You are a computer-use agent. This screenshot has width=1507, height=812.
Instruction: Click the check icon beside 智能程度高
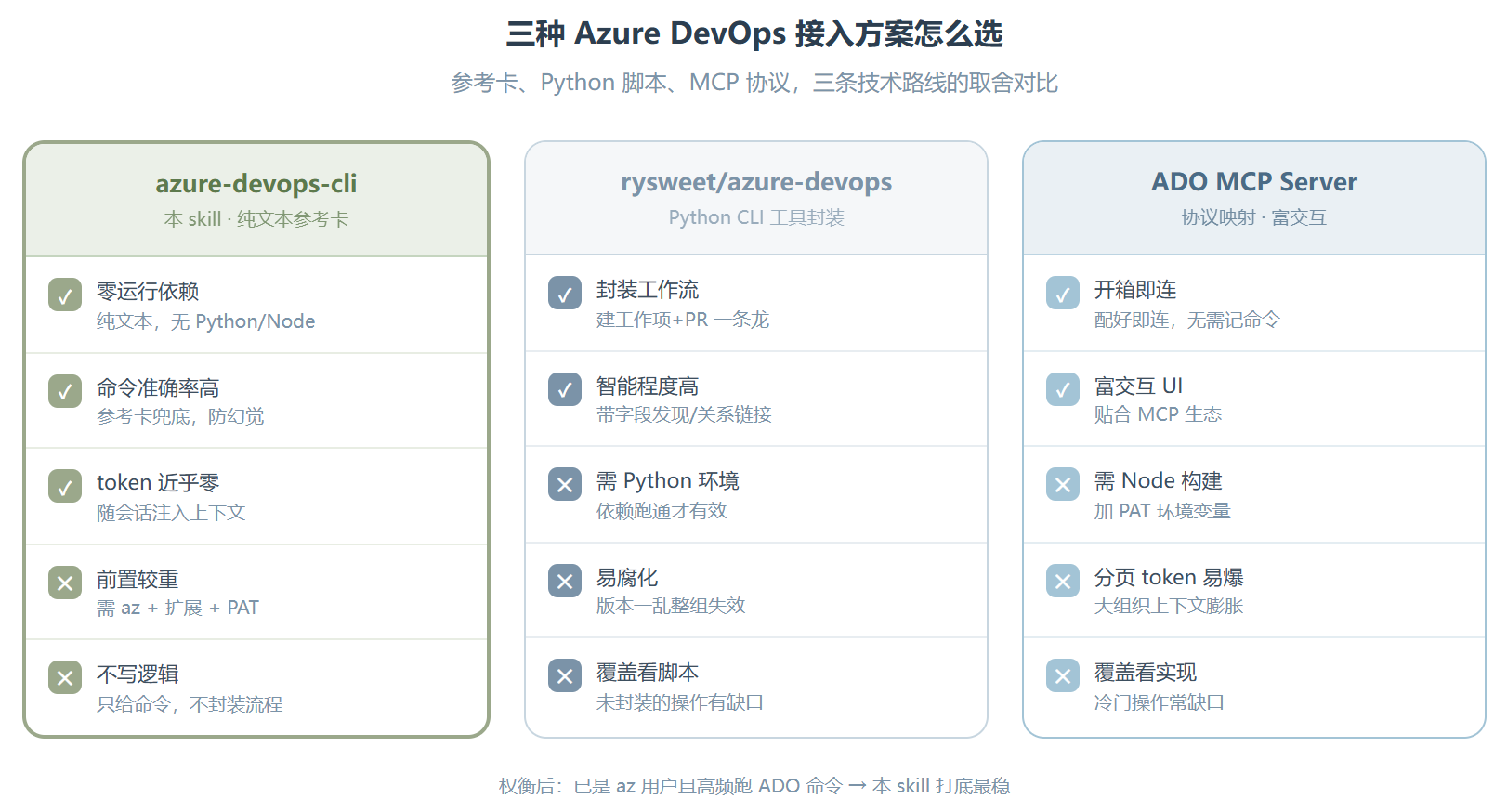565,389
